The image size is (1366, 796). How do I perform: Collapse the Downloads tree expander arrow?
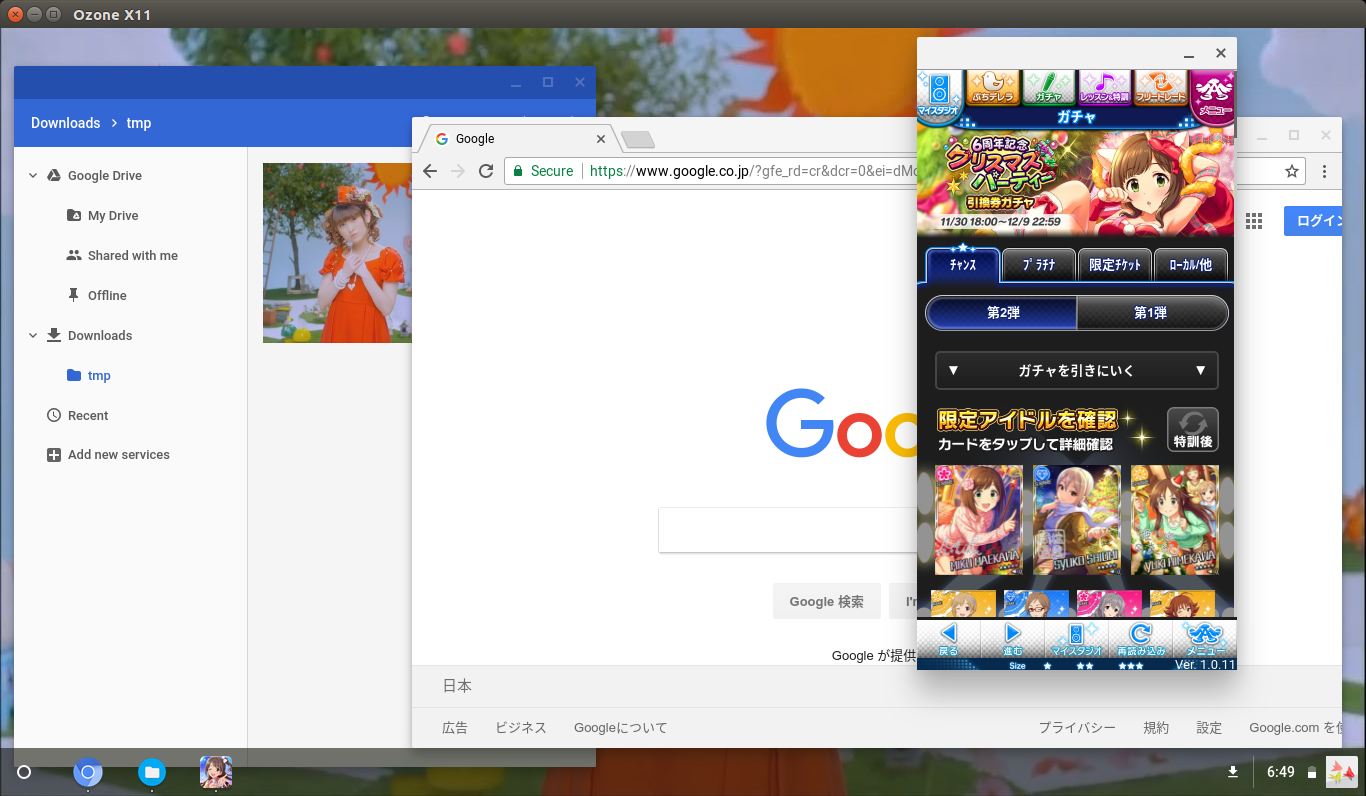(x=33, y=336)
